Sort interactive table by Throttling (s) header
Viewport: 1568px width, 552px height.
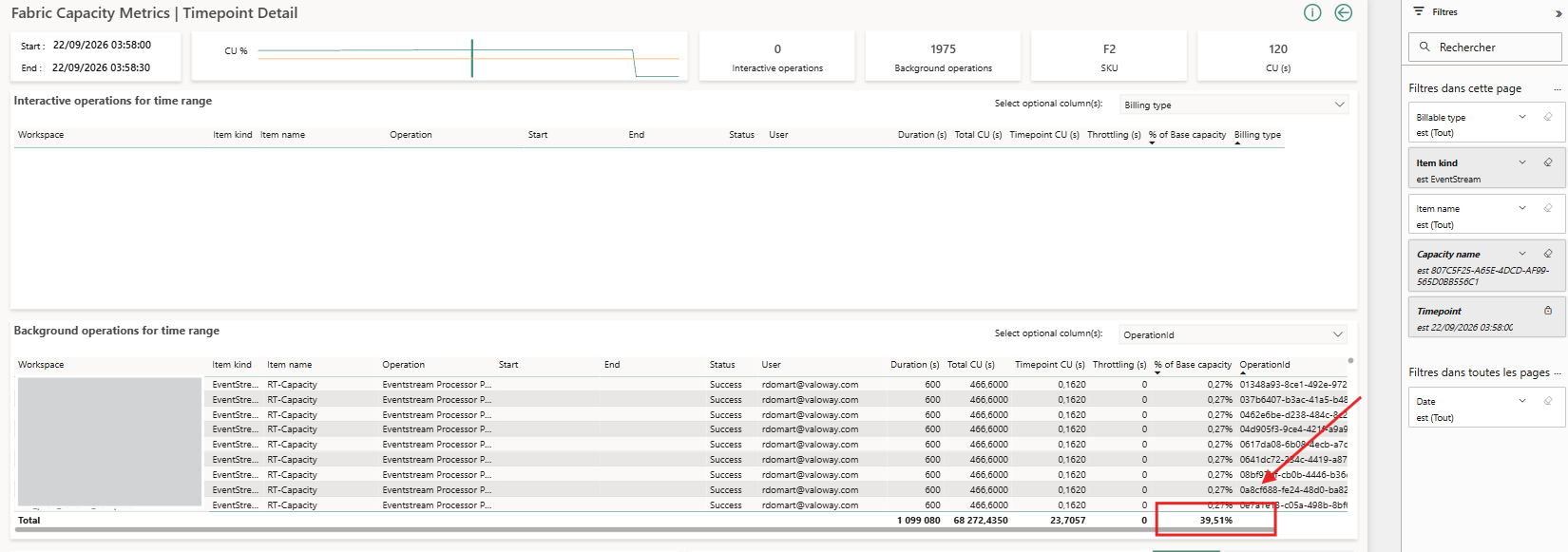pyautogui.click(x=1114, y=135)
